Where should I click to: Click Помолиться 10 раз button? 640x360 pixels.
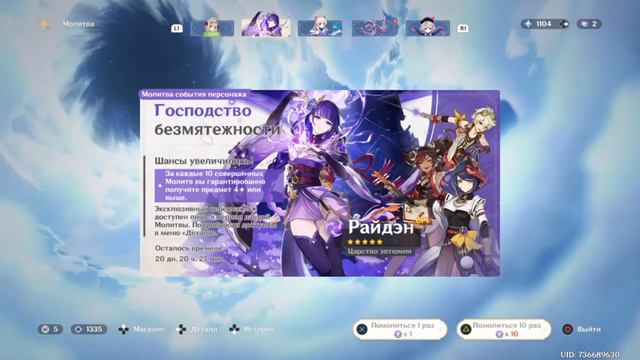pos(504,329)
